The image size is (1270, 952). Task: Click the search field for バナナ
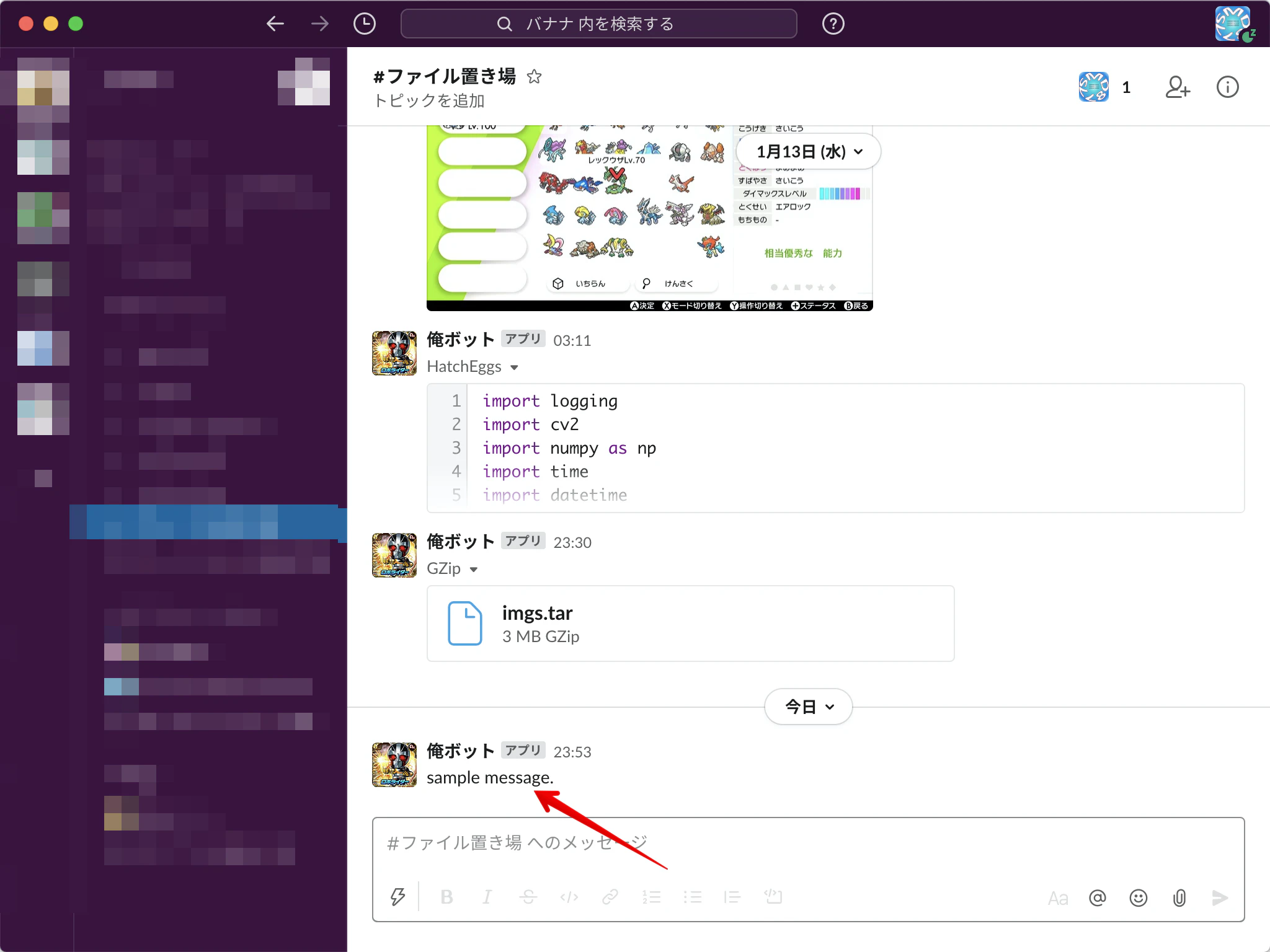pyautogui.click(x=599, y=24)
